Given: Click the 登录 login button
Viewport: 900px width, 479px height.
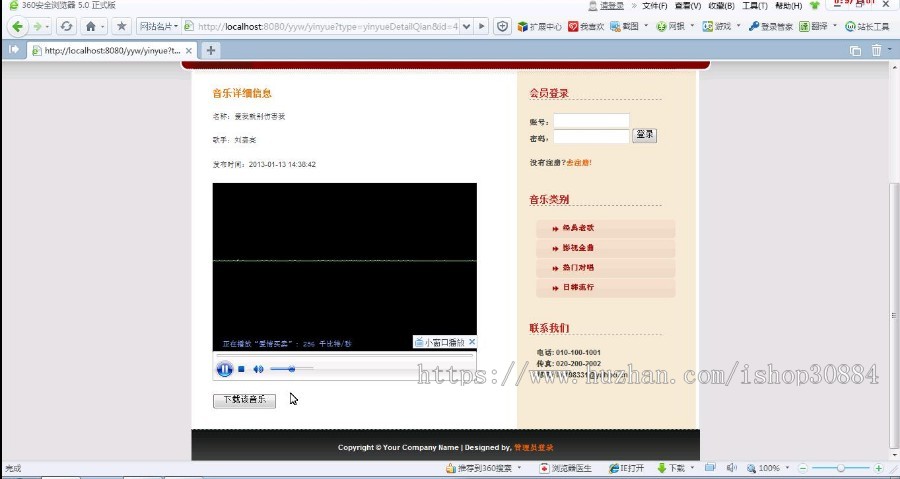Looking at the screenshot, I should (x=645, y=135).
